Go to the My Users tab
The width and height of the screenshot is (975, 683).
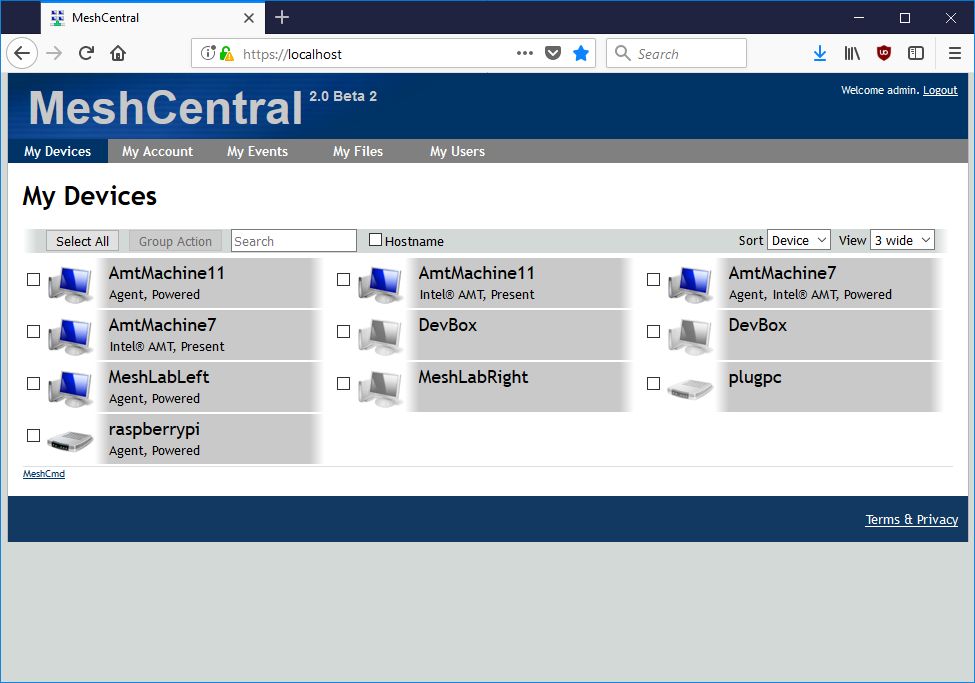[457, 151]
